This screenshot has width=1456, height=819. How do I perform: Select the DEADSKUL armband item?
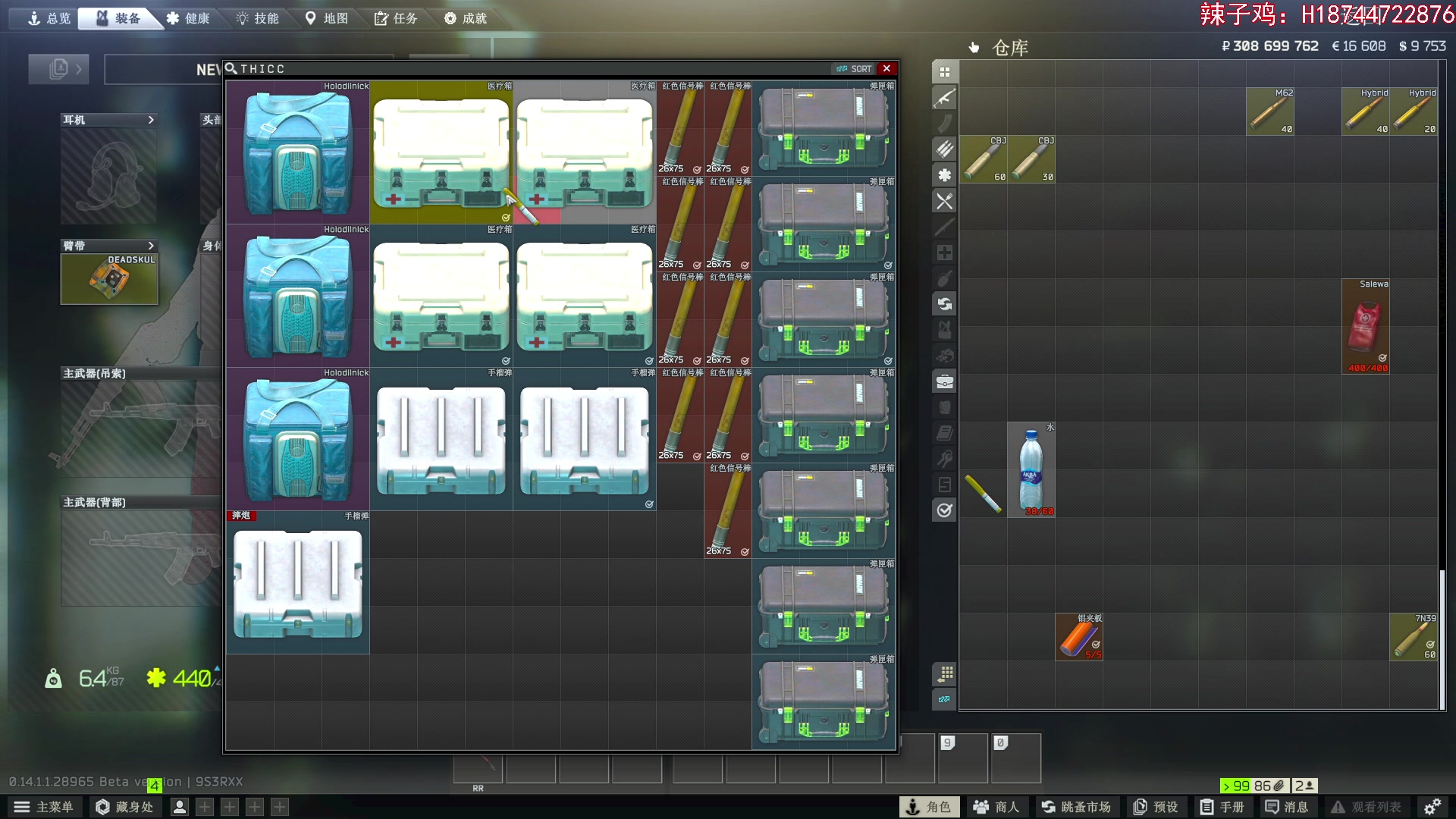click(109, 279)
